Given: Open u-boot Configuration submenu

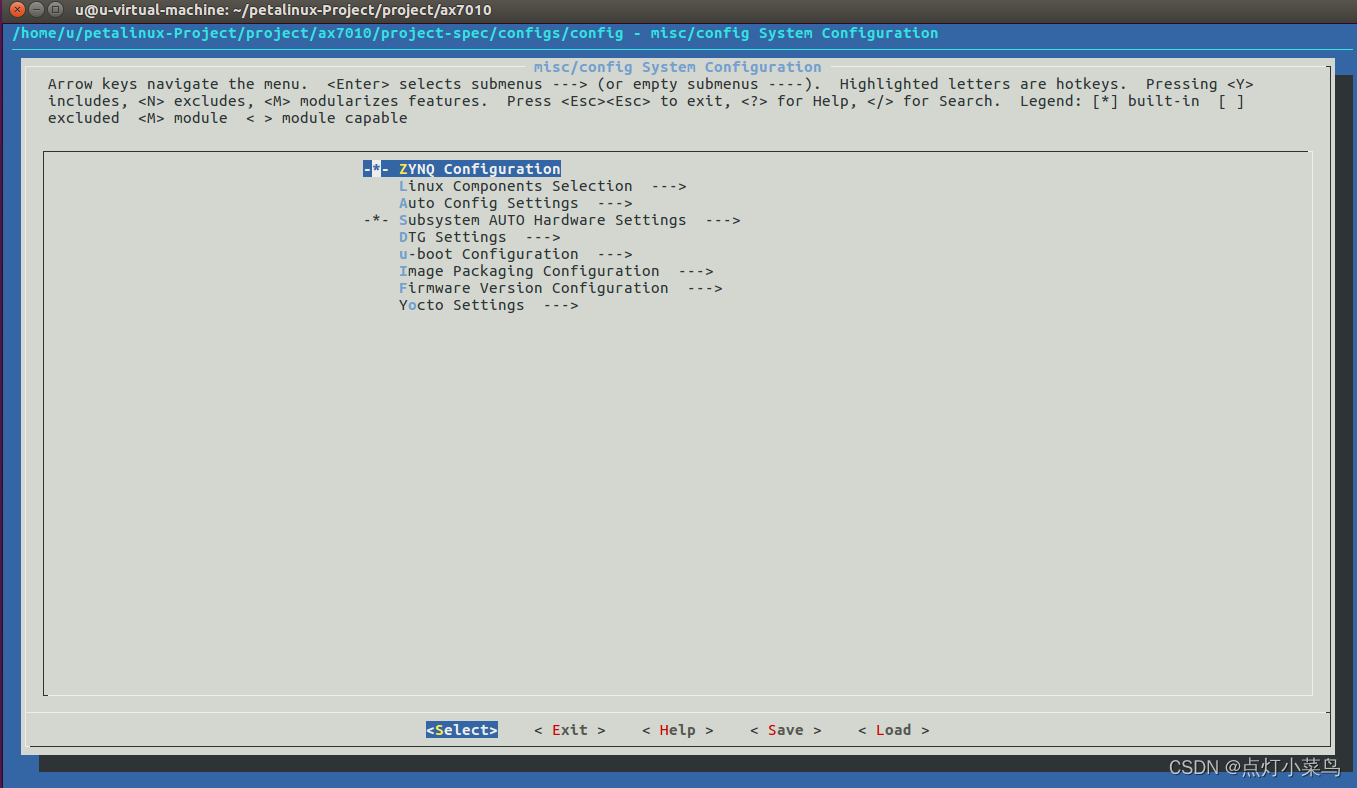Looking at the screenshot, I should 515,254.
